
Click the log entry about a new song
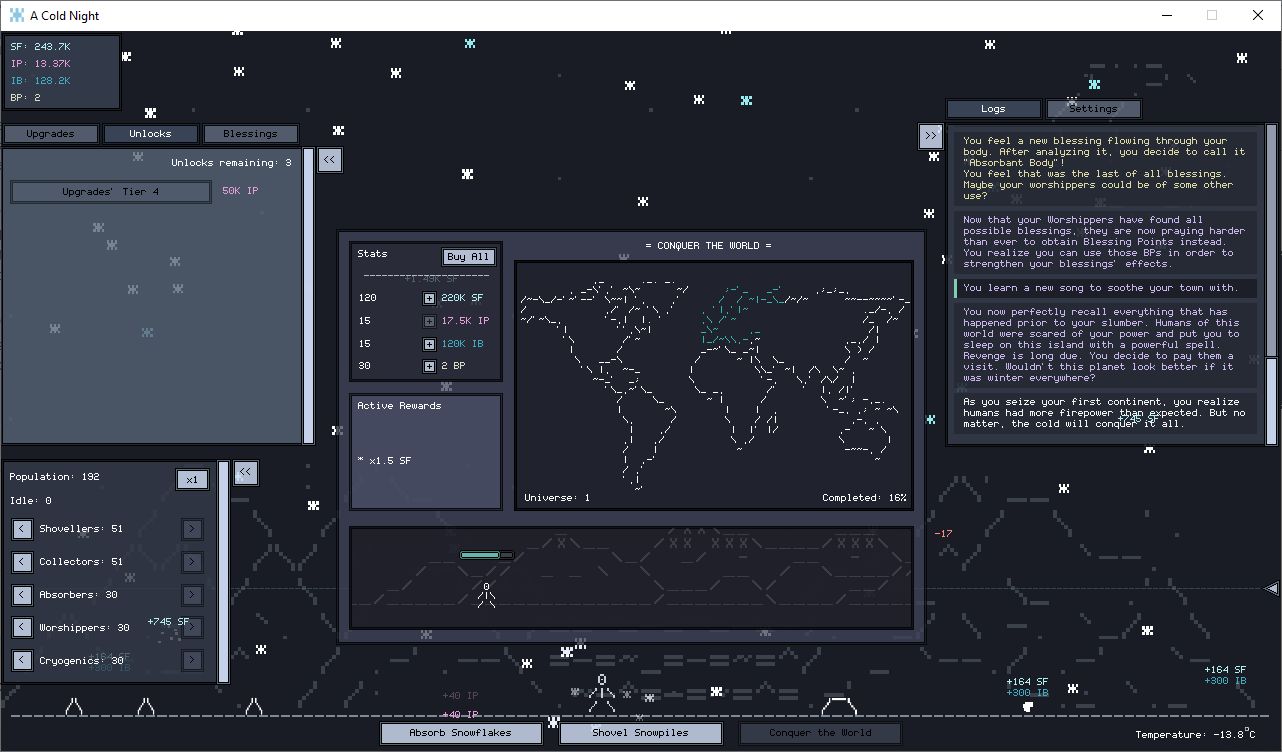click(x=1106, y=288)
